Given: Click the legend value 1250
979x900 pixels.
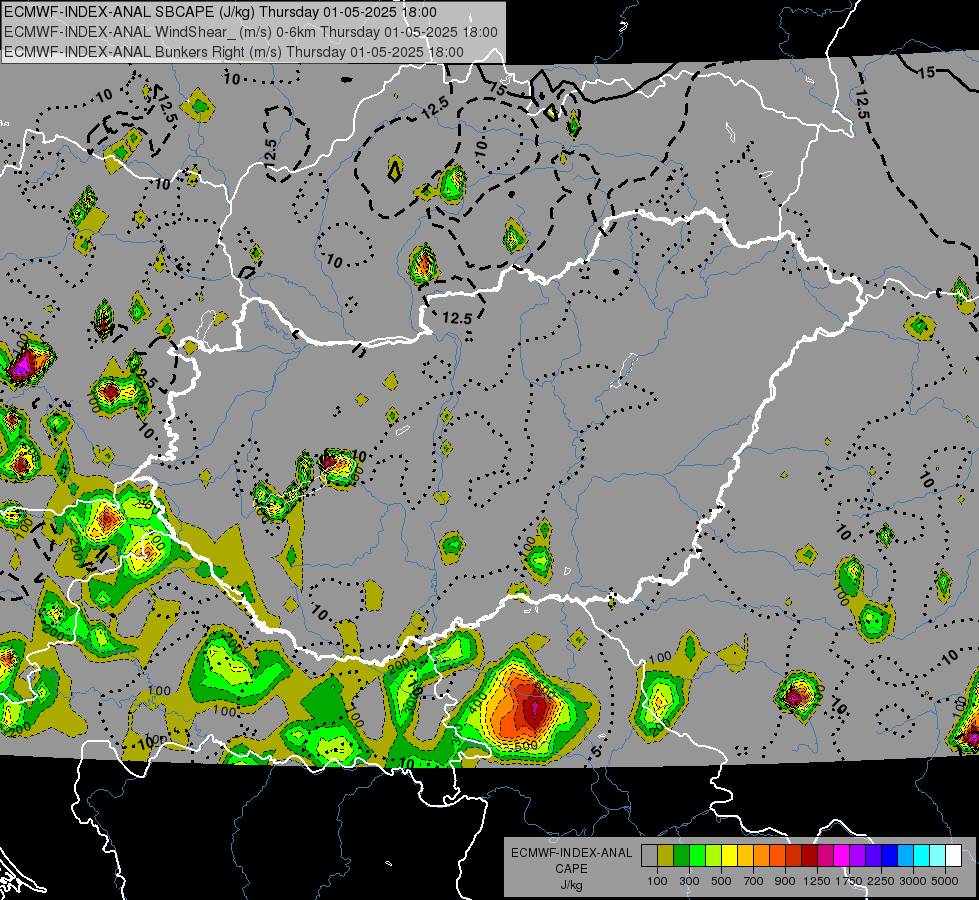Looking at the screenshot, I should point(817,881).
